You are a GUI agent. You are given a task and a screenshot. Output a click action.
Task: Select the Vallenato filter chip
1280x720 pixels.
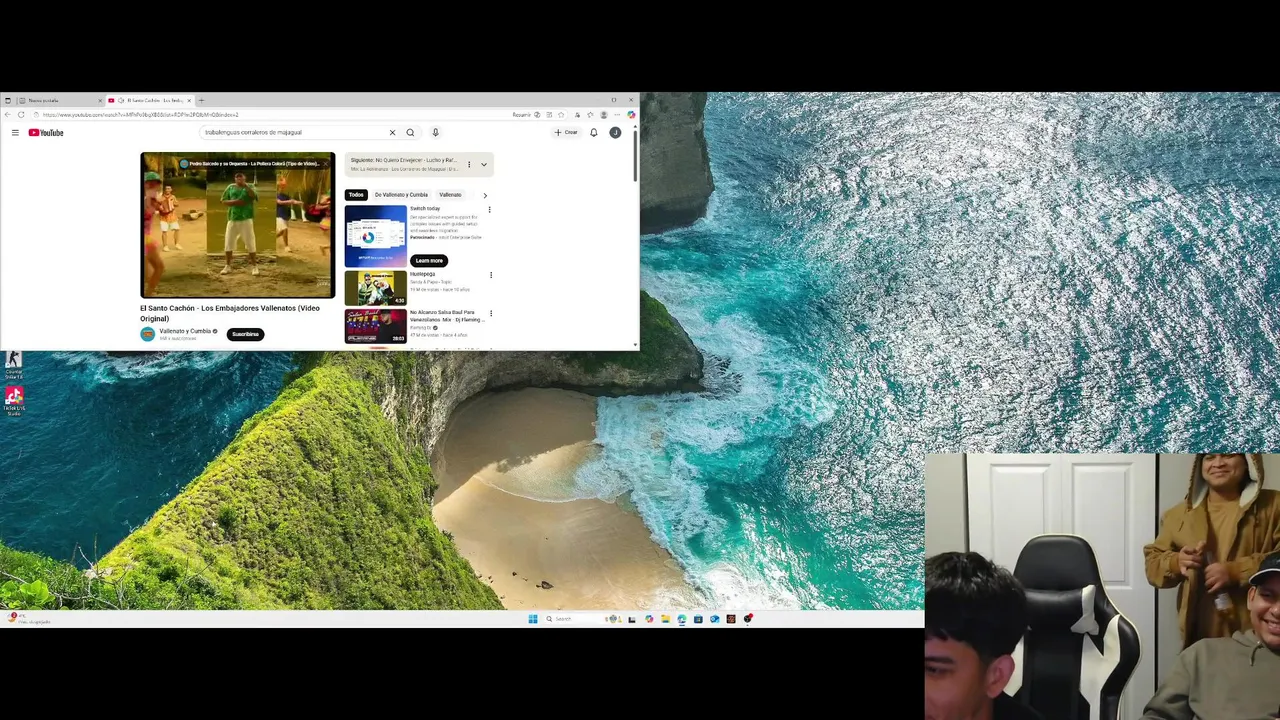450,195
